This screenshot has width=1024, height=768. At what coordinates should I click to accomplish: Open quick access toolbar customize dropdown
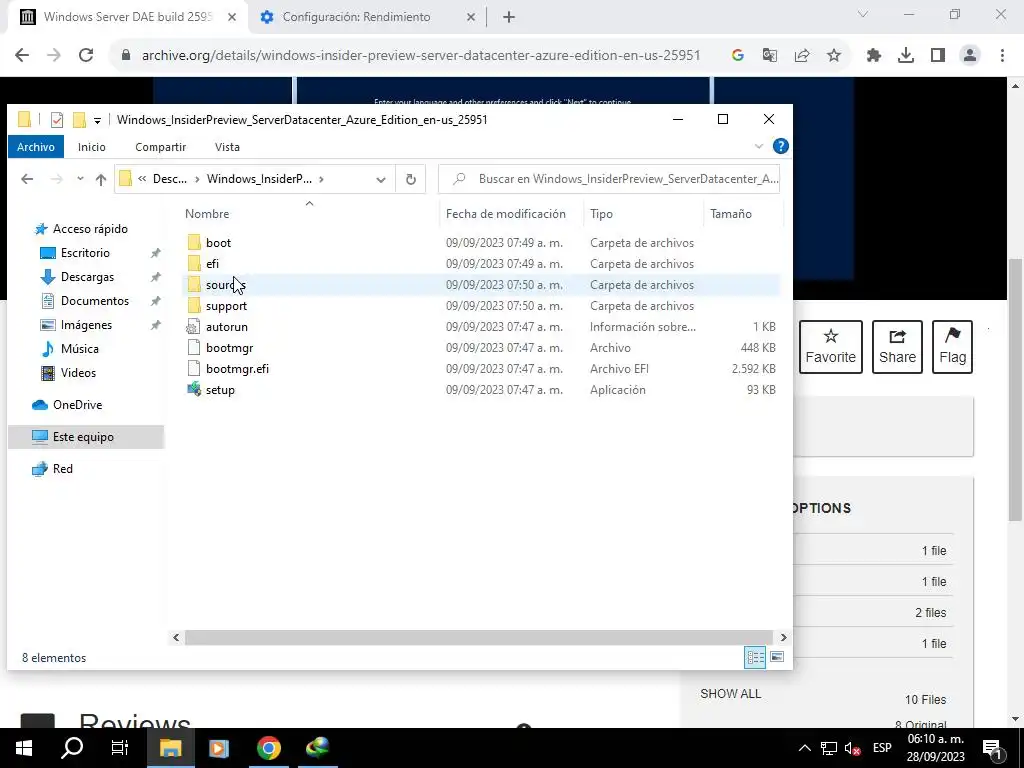pos(97,120)
